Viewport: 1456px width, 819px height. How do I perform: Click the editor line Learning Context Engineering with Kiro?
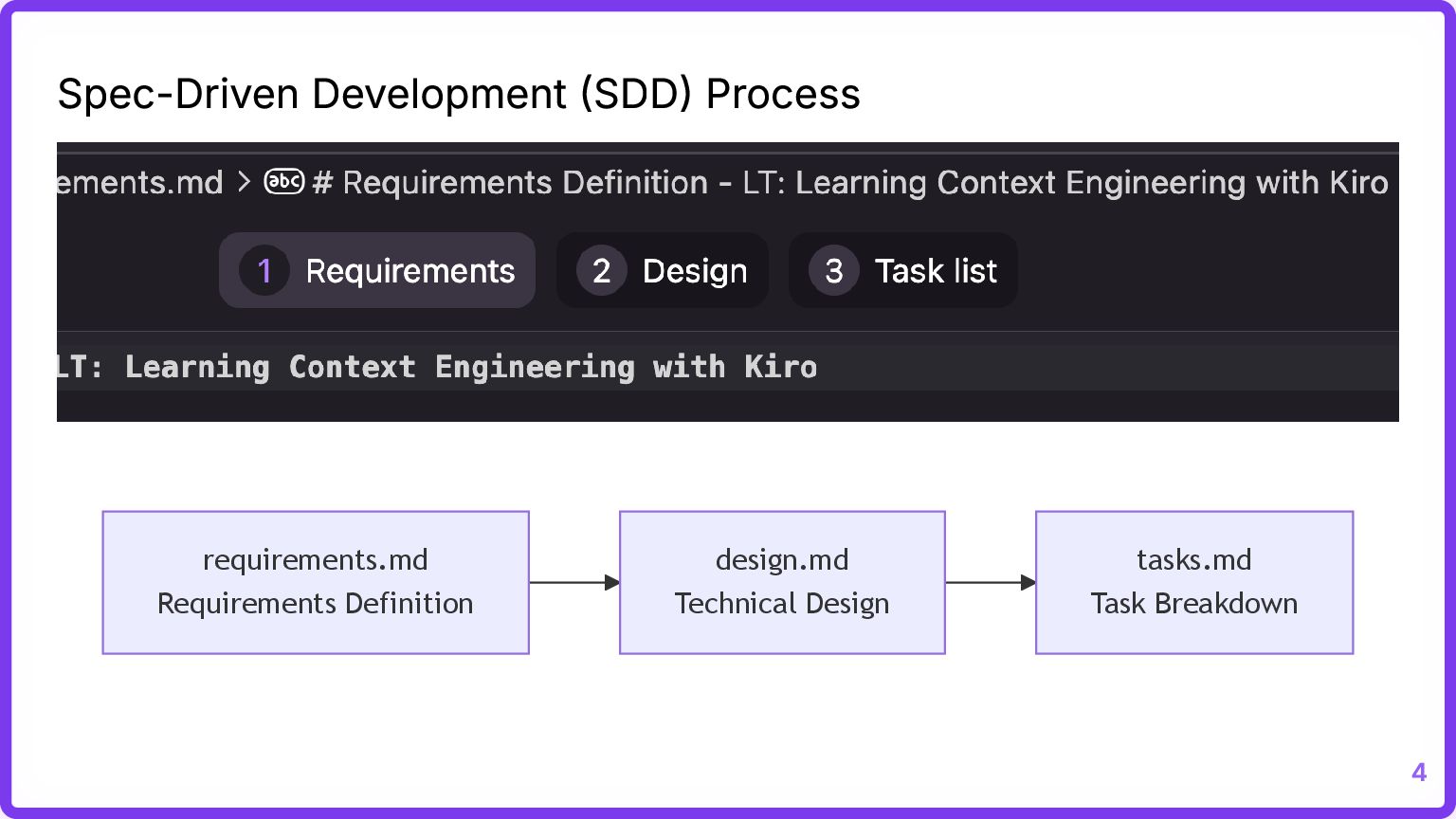(x=437, y=367)
